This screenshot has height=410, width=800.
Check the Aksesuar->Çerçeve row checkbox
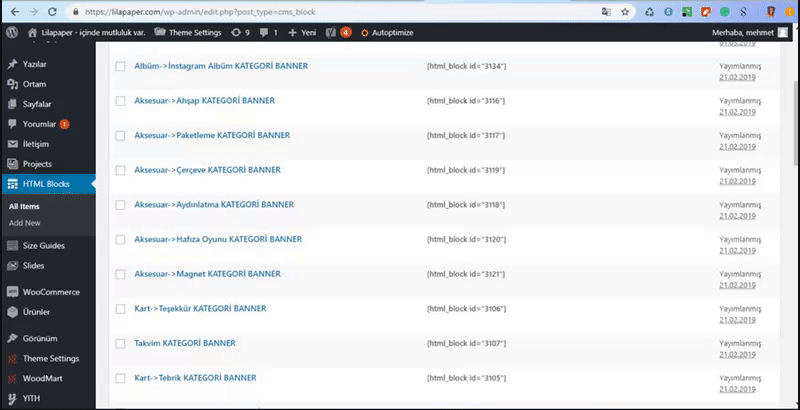tap(120, 171)
